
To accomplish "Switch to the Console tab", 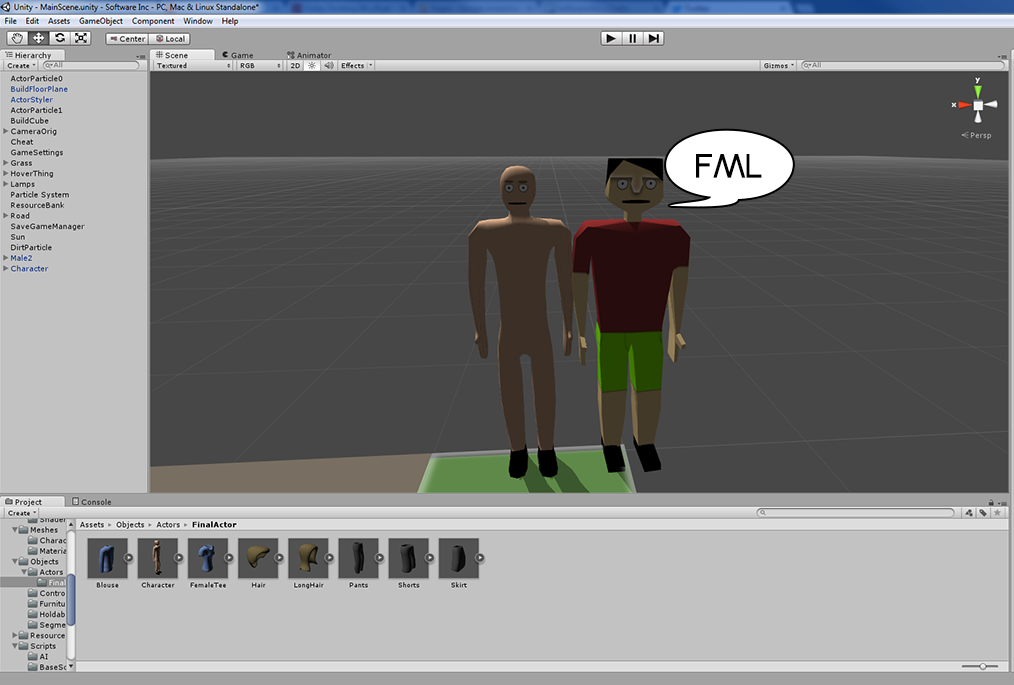I will coord(92,502).
